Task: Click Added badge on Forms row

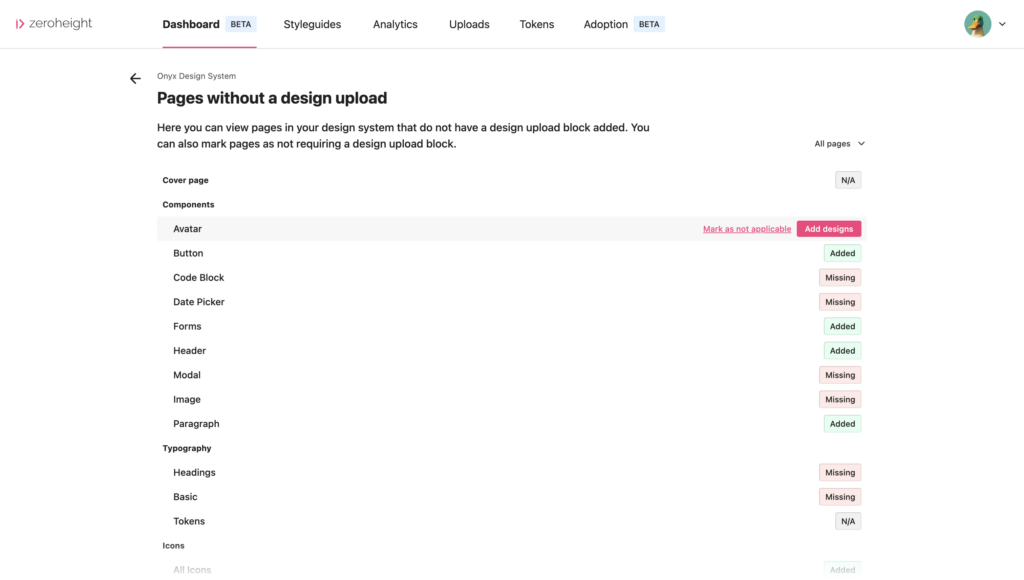Action: (x=842, y=327)
